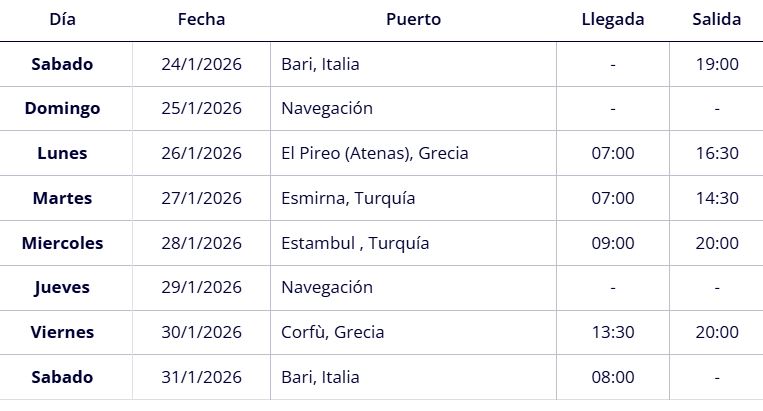Select the El Pireo (Atenas), Grecia cell
The width and height of the screenshot is (763, 411).
375,153
